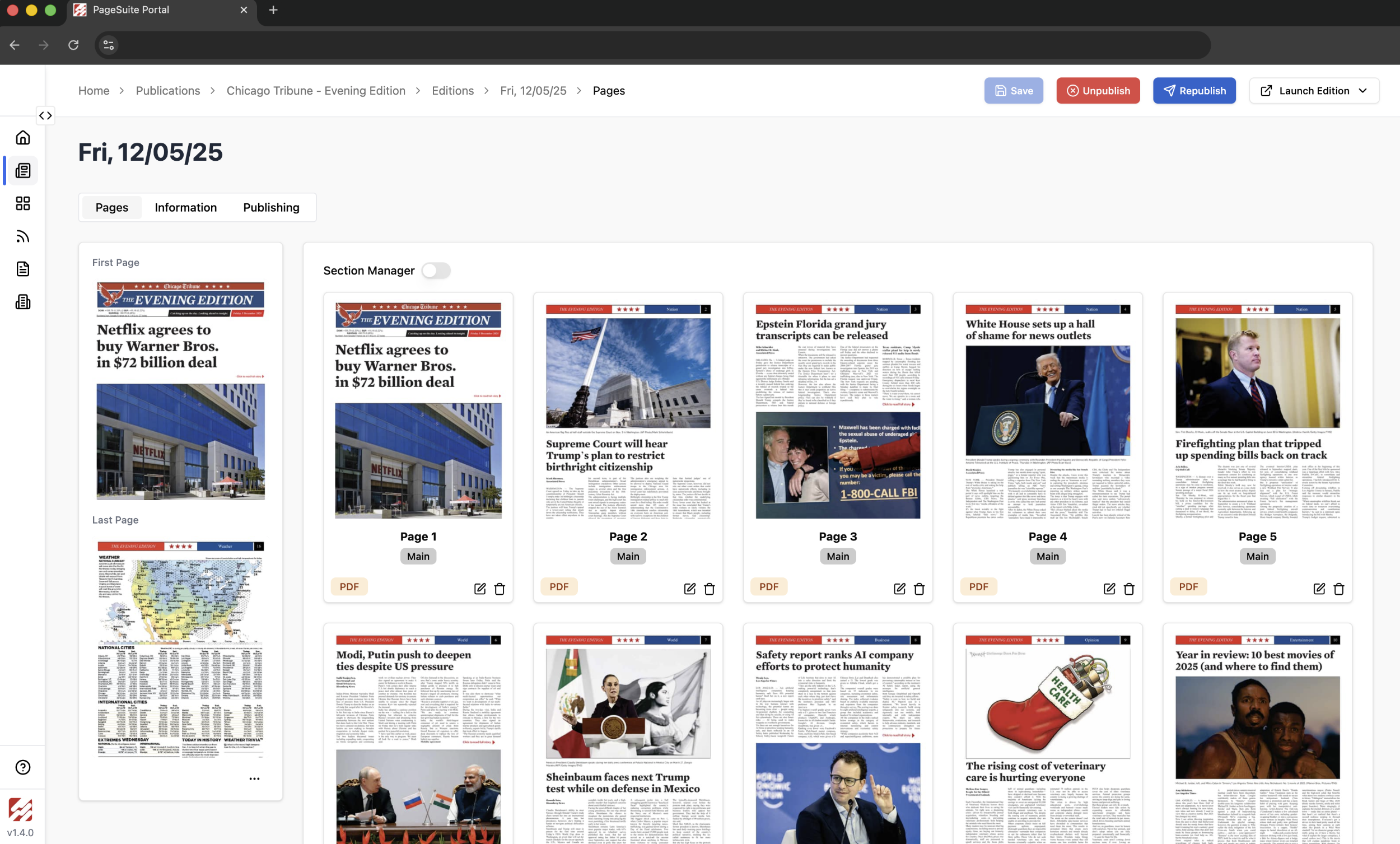Screen dimensions: 1400x844
Task: Switch to the Publishing tab
Action: click(x=271, y=207)
